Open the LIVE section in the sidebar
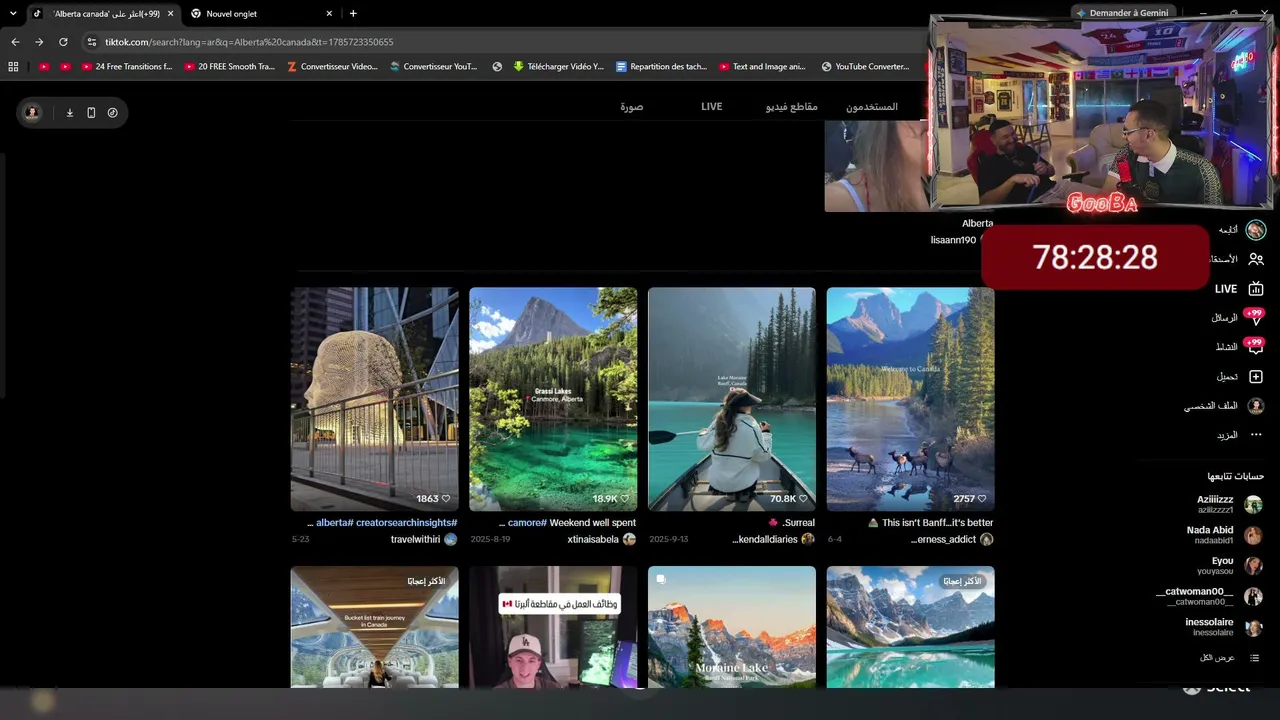 coord(1240,289)
